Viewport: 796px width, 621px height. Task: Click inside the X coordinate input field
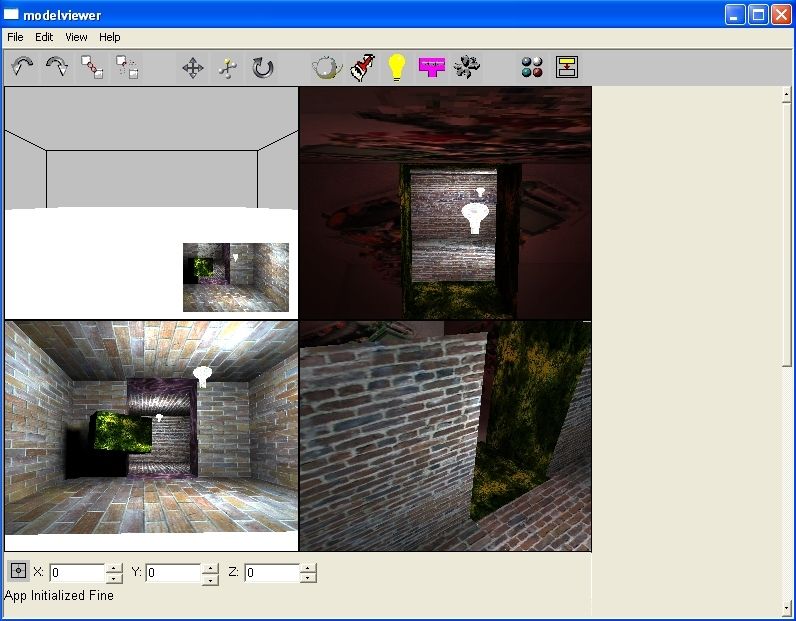[77, 573]
